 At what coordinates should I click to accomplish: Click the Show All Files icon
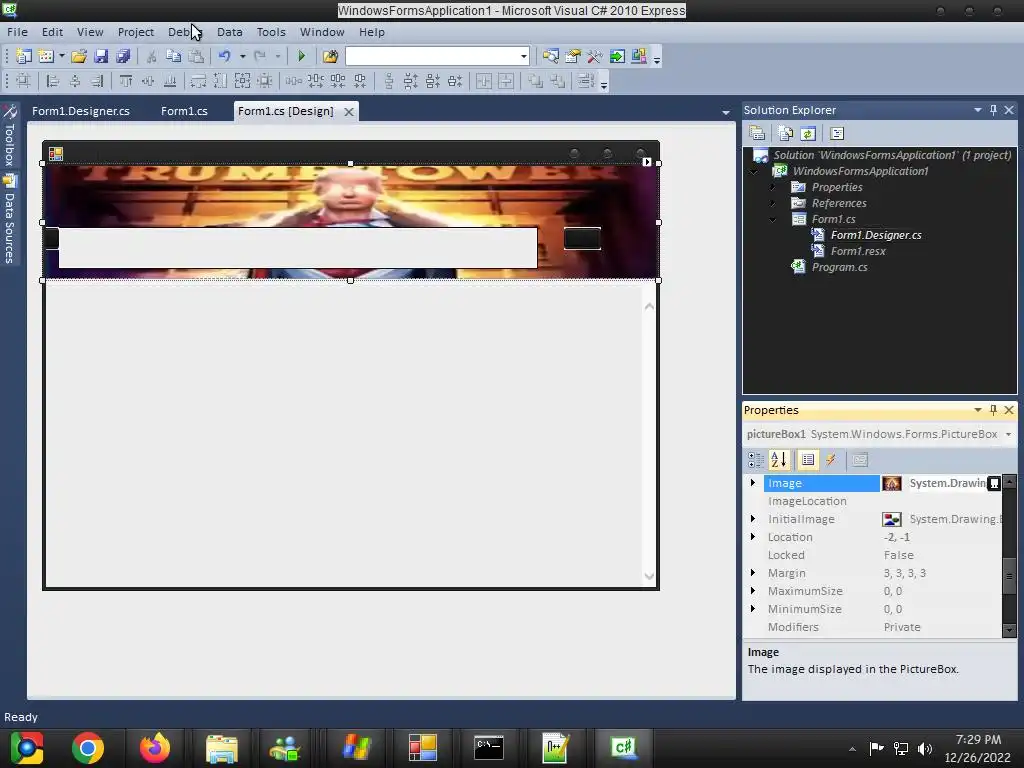(x=786, y=134)
